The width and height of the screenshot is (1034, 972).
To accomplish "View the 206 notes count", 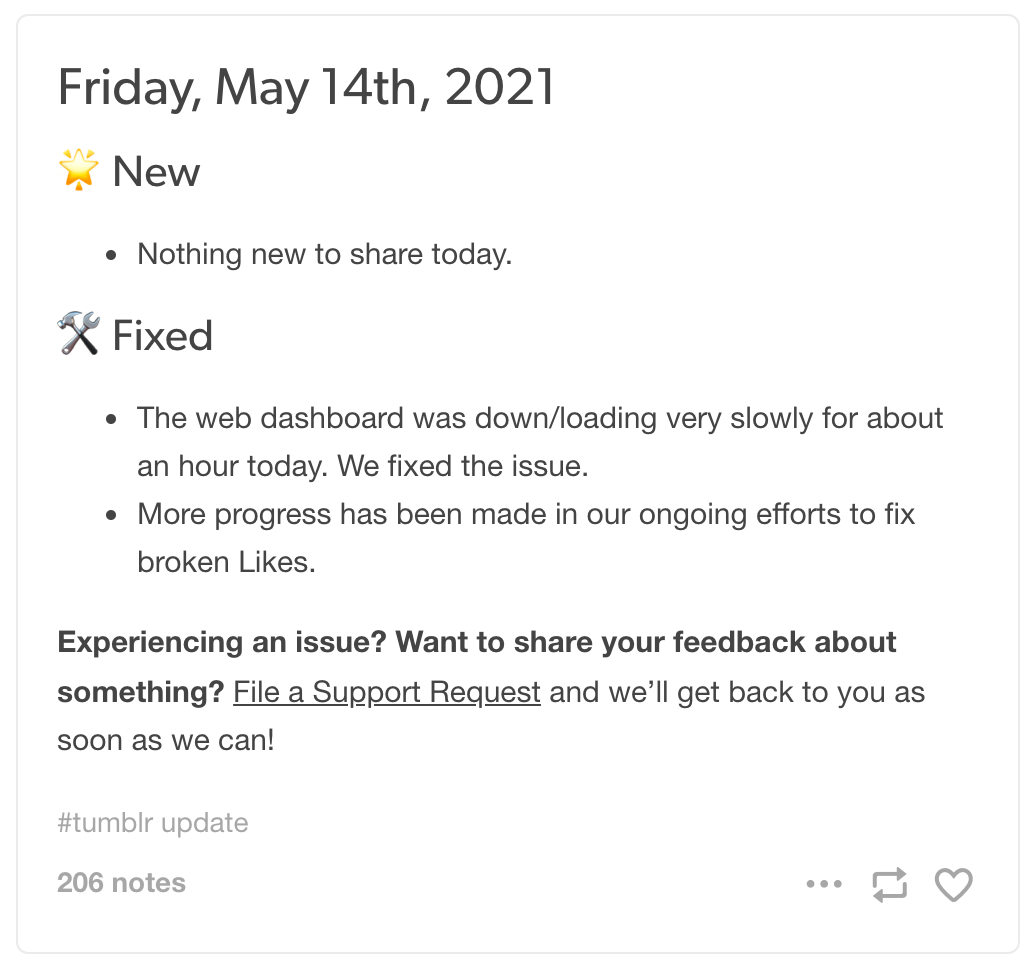I will 122,883.
